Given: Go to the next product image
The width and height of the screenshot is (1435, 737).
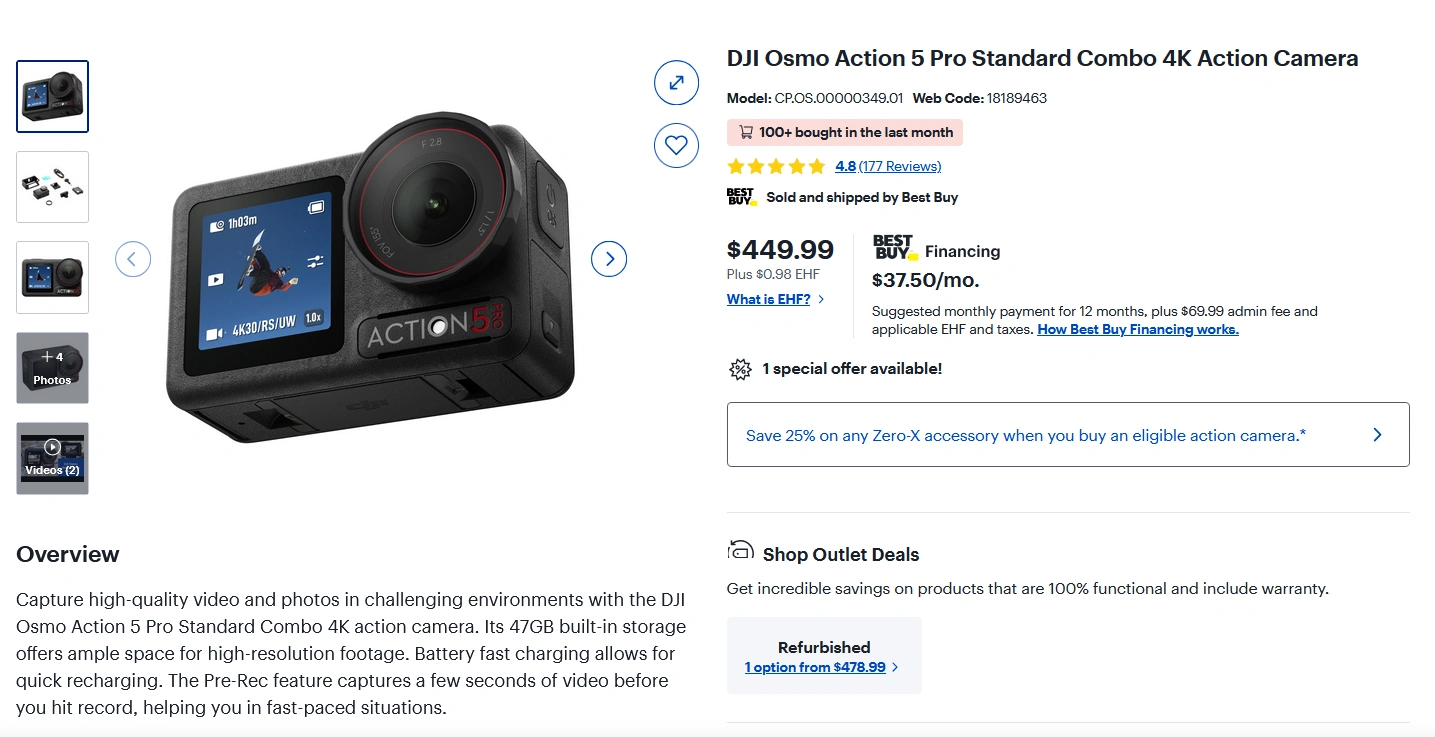Looking at the screenshot, I should pyautogui.click(x=609, y=259).
